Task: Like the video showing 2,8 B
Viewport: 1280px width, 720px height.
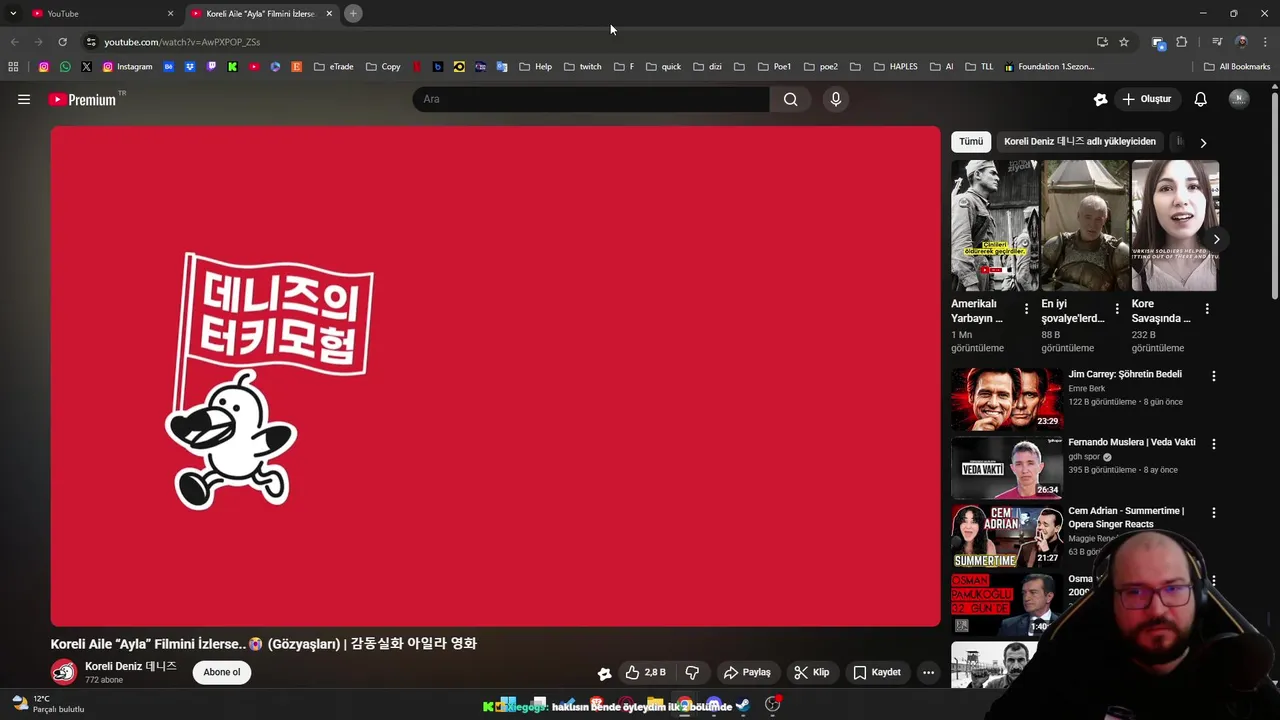Action: pyautogui.click(x=645, y=672)
